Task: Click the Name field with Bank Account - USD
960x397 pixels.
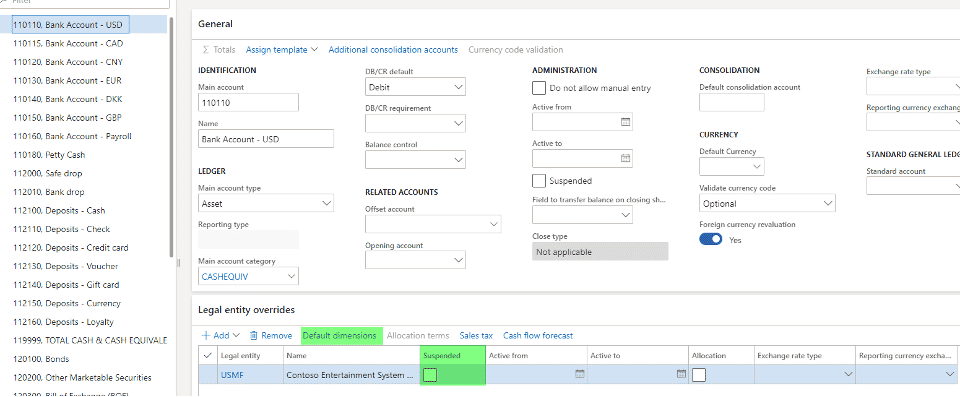Action: [x=266, y=139]
